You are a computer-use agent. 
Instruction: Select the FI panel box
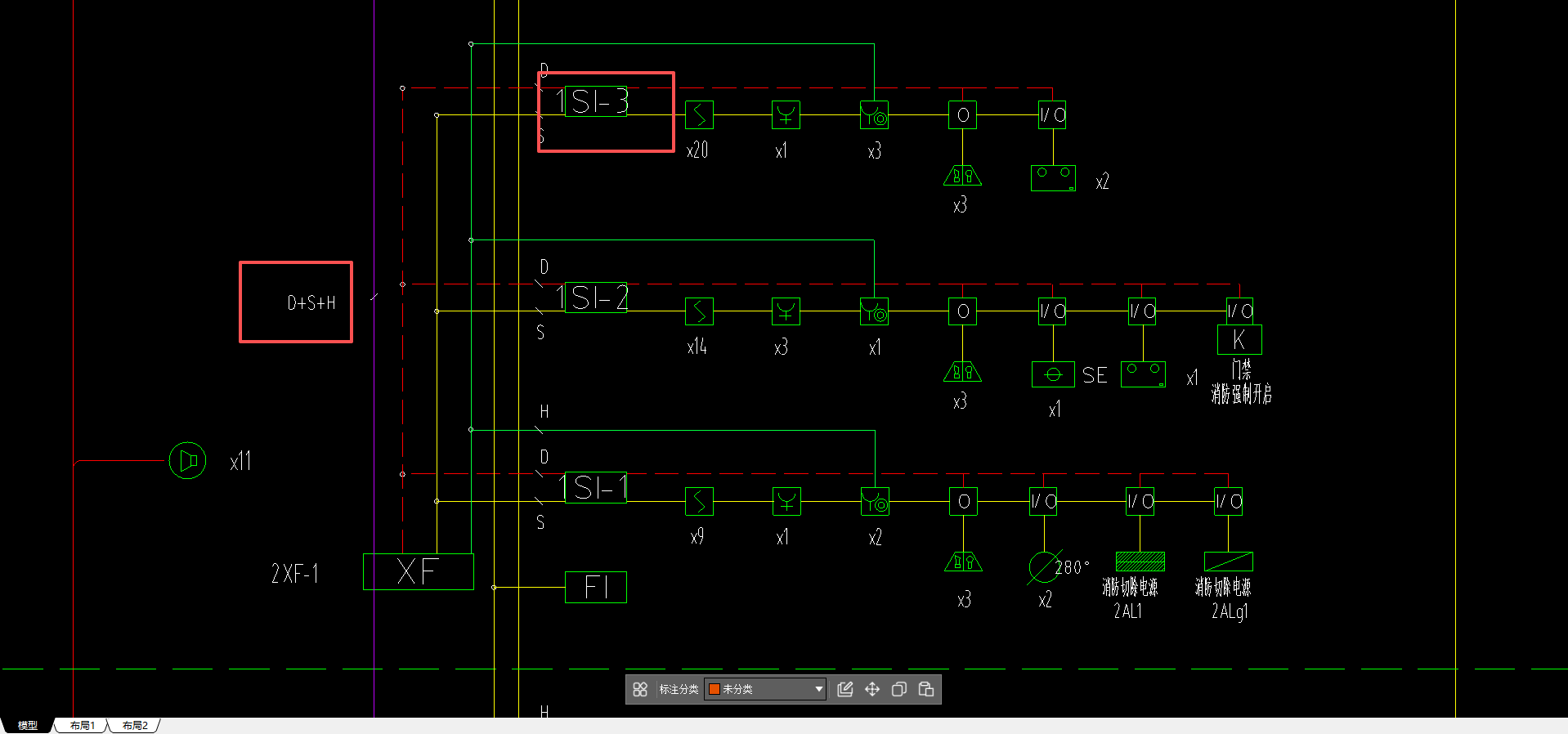[596, 587]
